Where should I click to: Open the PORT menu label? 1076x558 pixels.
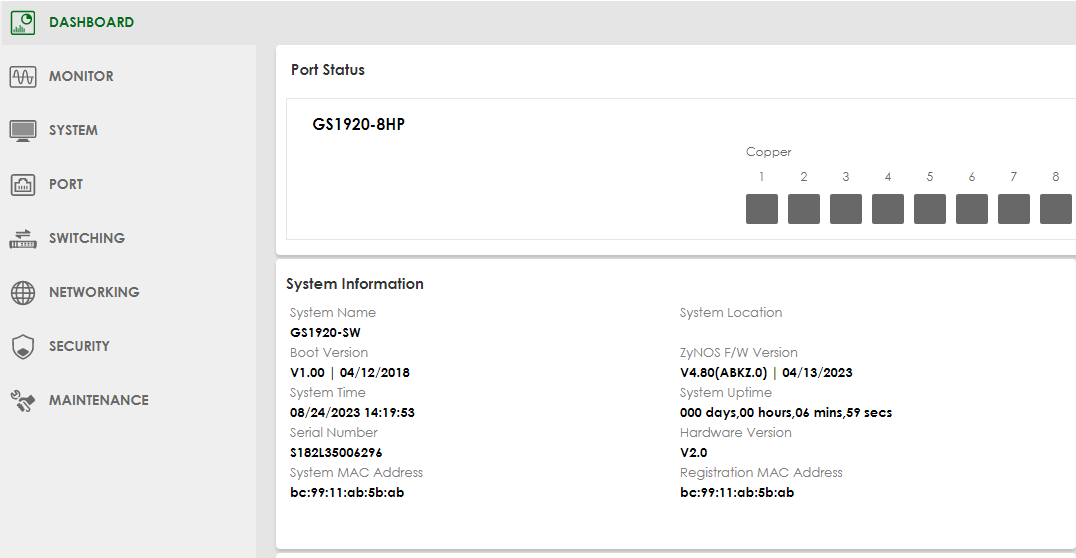[x=66, y=185]
